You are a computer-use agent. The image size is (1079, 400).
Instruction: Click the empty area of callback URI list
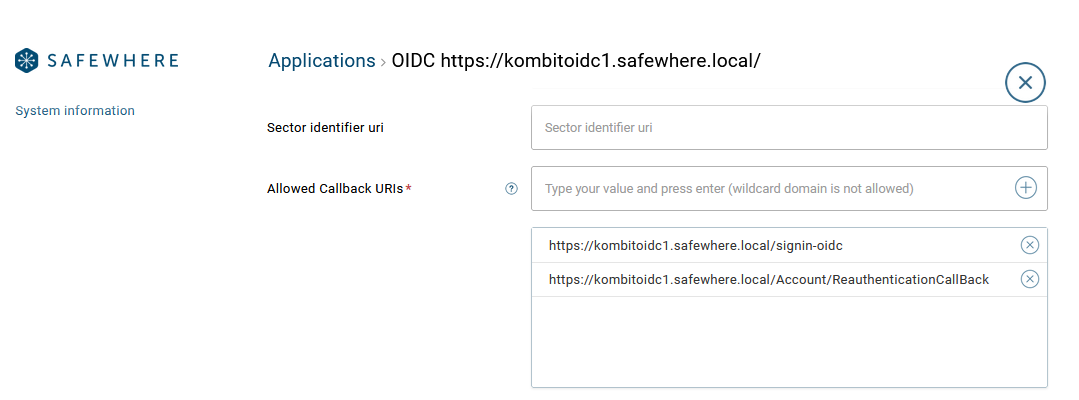pyautogui.click(x=789, y=341)
